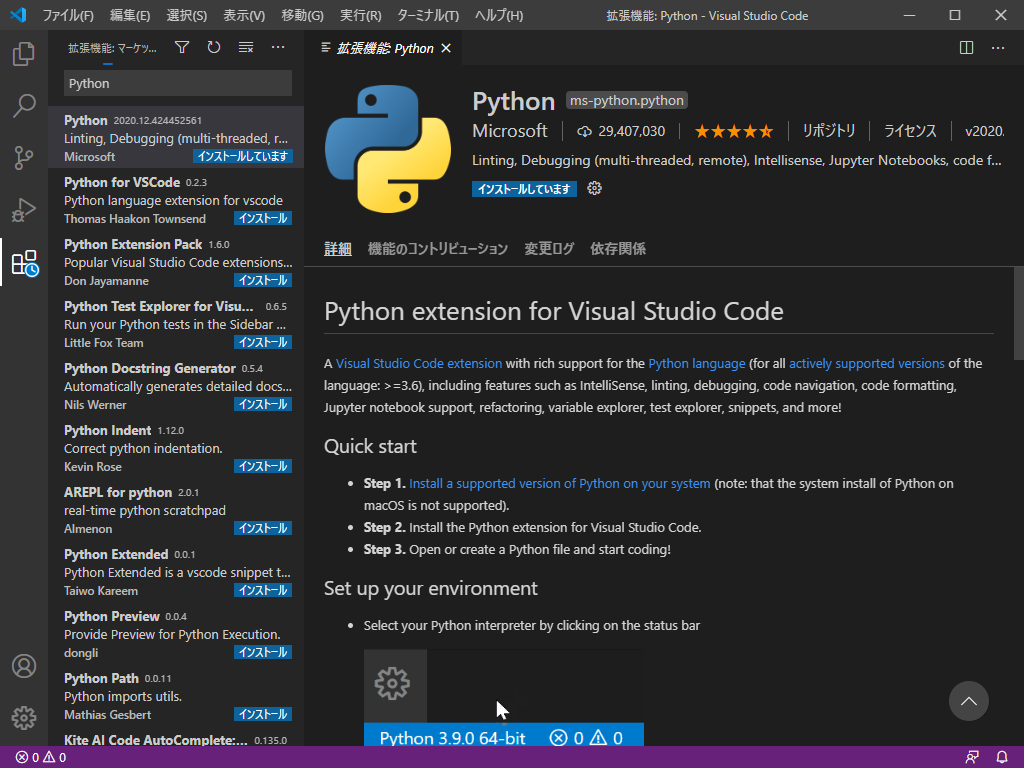Select Microsoft Python extension in list
Viewport: 1024px width, 768px height.
pos(176,137)
